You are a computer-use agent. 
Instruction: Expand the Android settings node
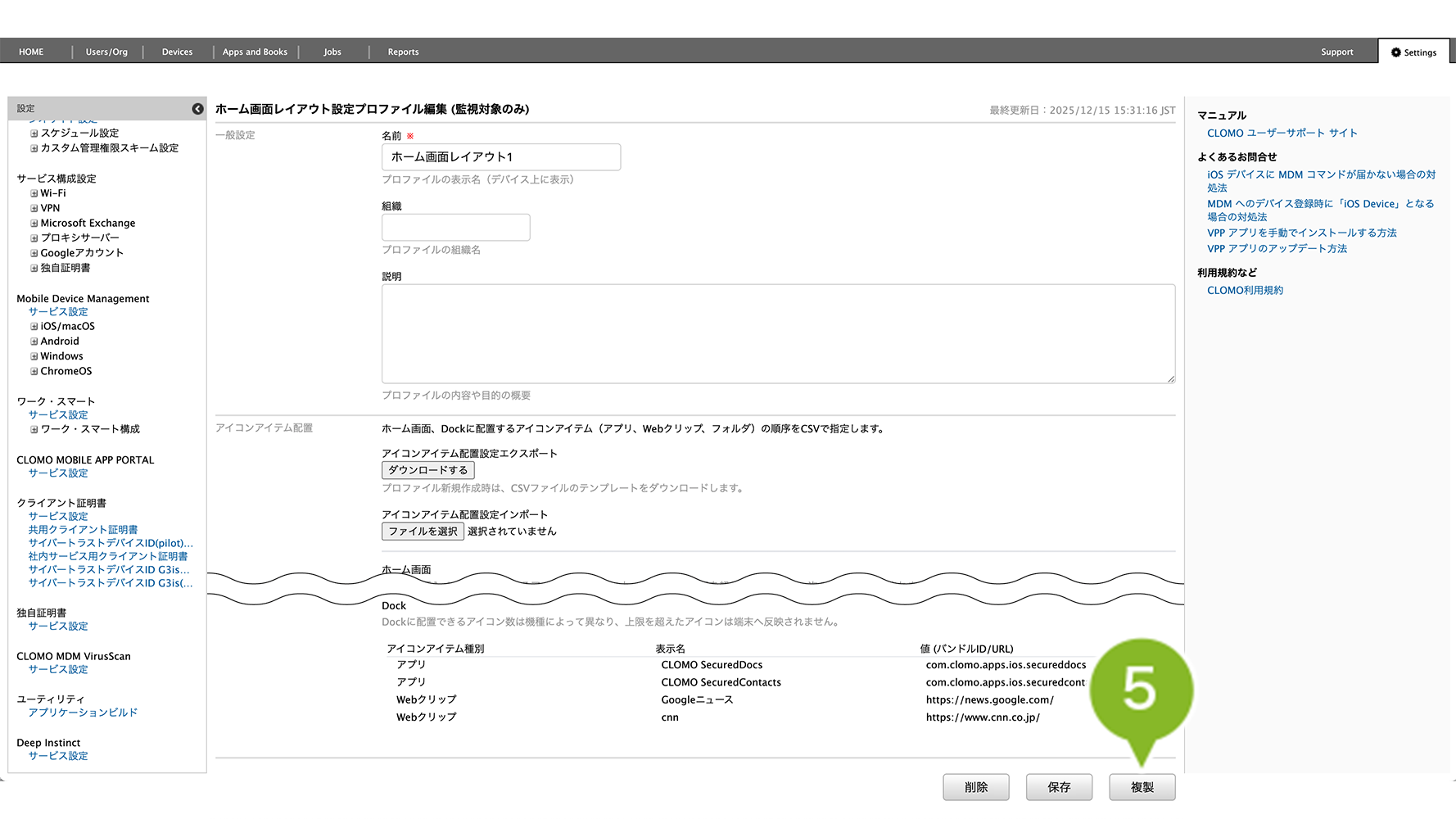coord(34,342)
